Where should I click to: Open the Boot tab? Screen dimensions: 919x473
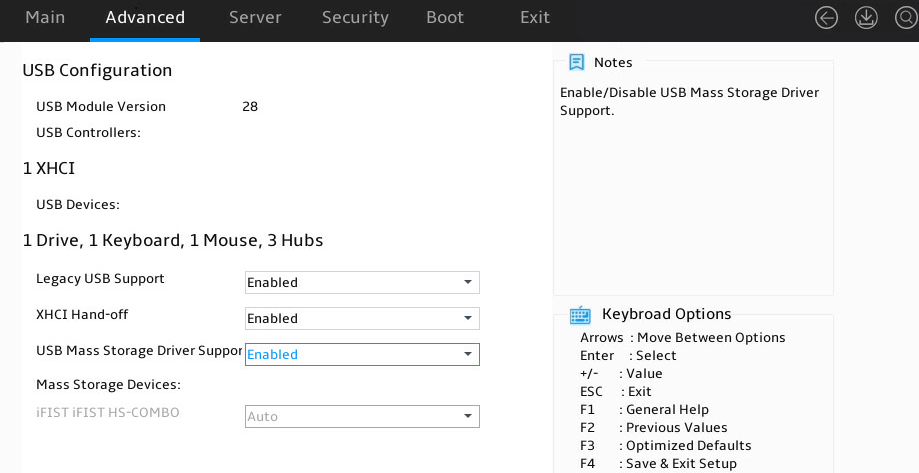pyautogui.click(x=445, y=18)
